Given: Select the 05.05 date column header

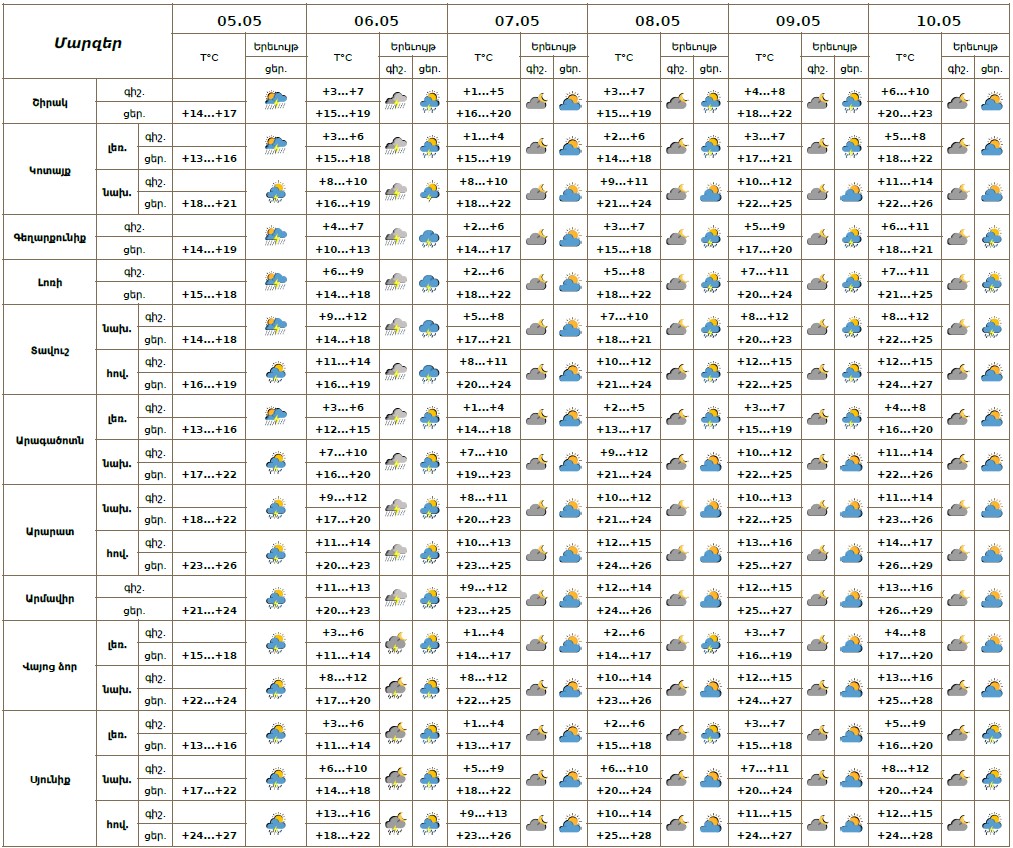Looking at the screenshot, I should point(239,20).
